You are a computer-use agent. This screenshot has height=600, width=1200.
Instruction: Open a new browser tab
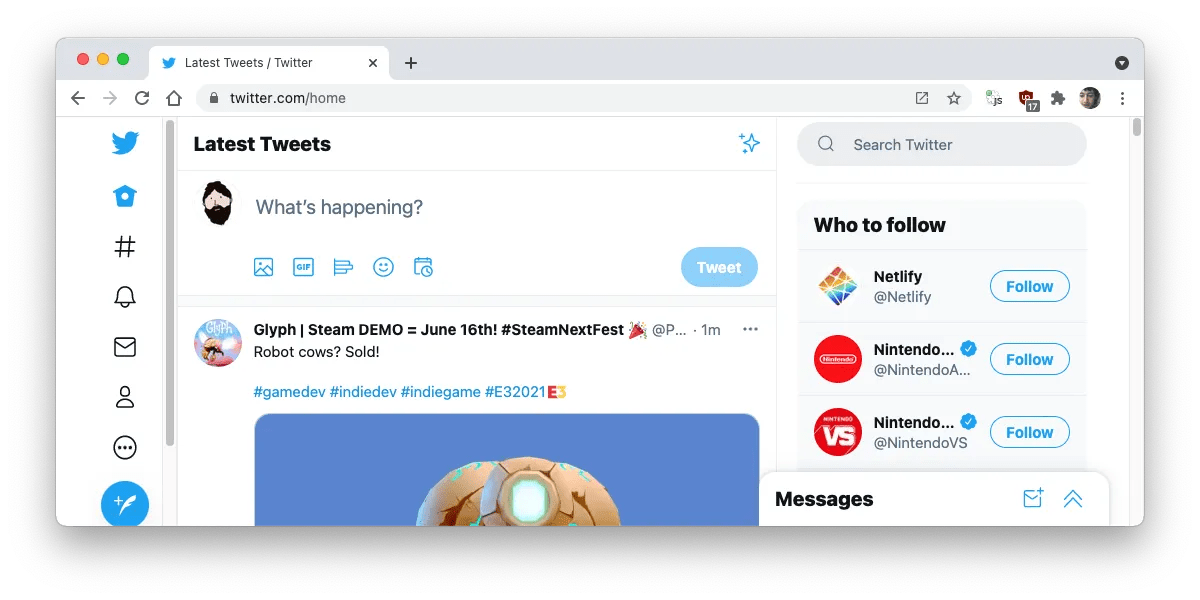pos(410,62)
